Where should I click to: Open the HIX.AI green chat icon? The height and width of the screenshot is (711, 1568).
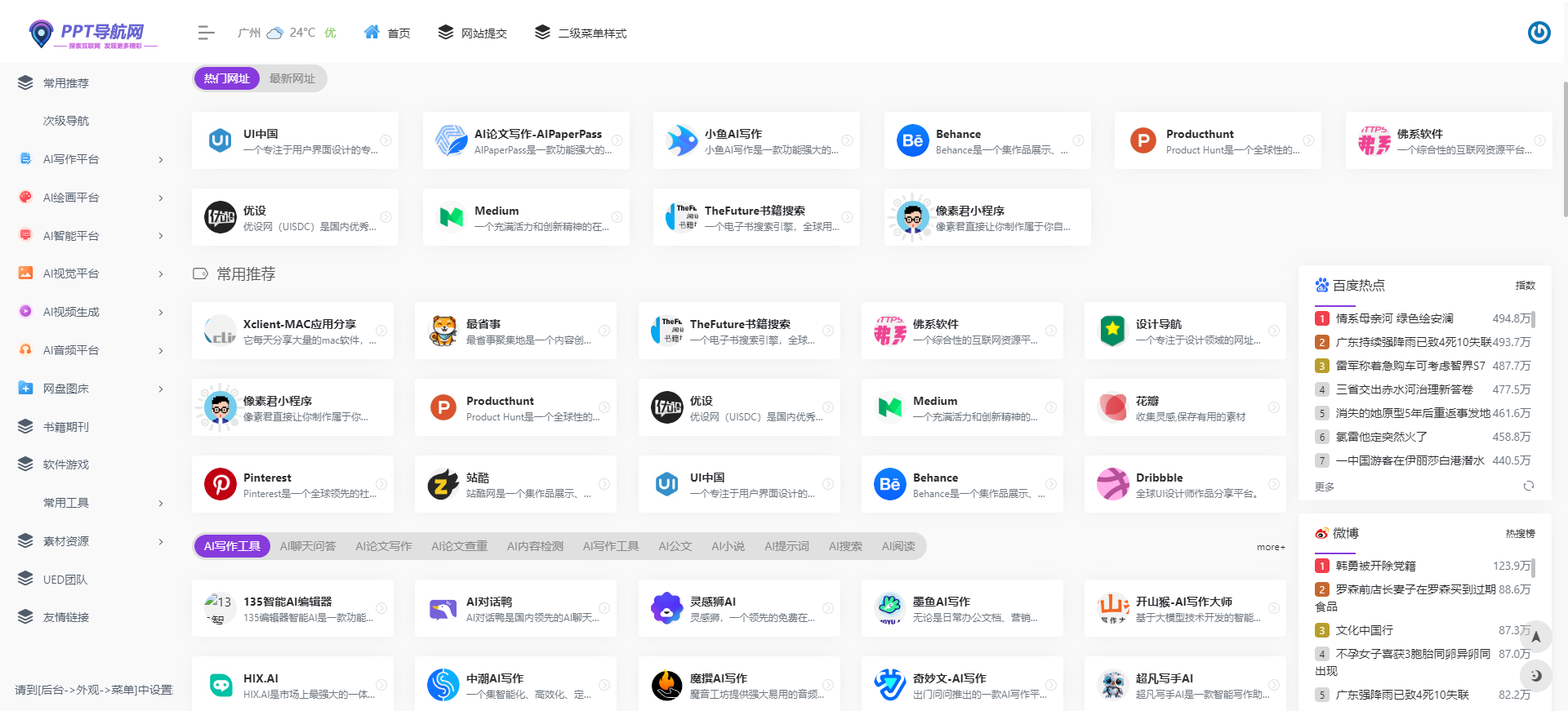220,685
